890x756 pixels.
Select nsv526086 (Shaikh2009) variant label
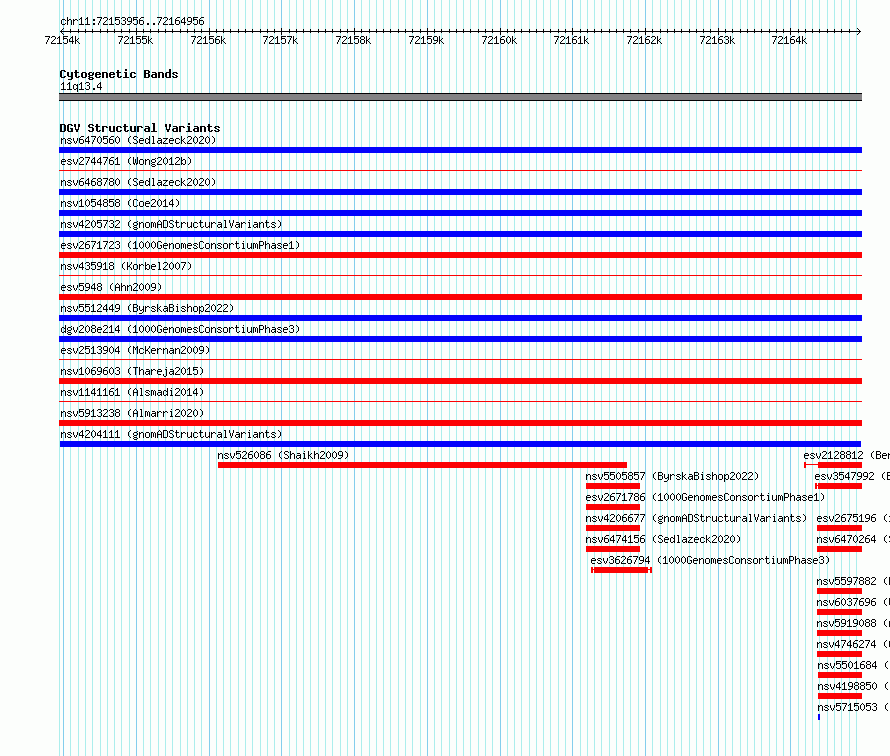(283, 455)
